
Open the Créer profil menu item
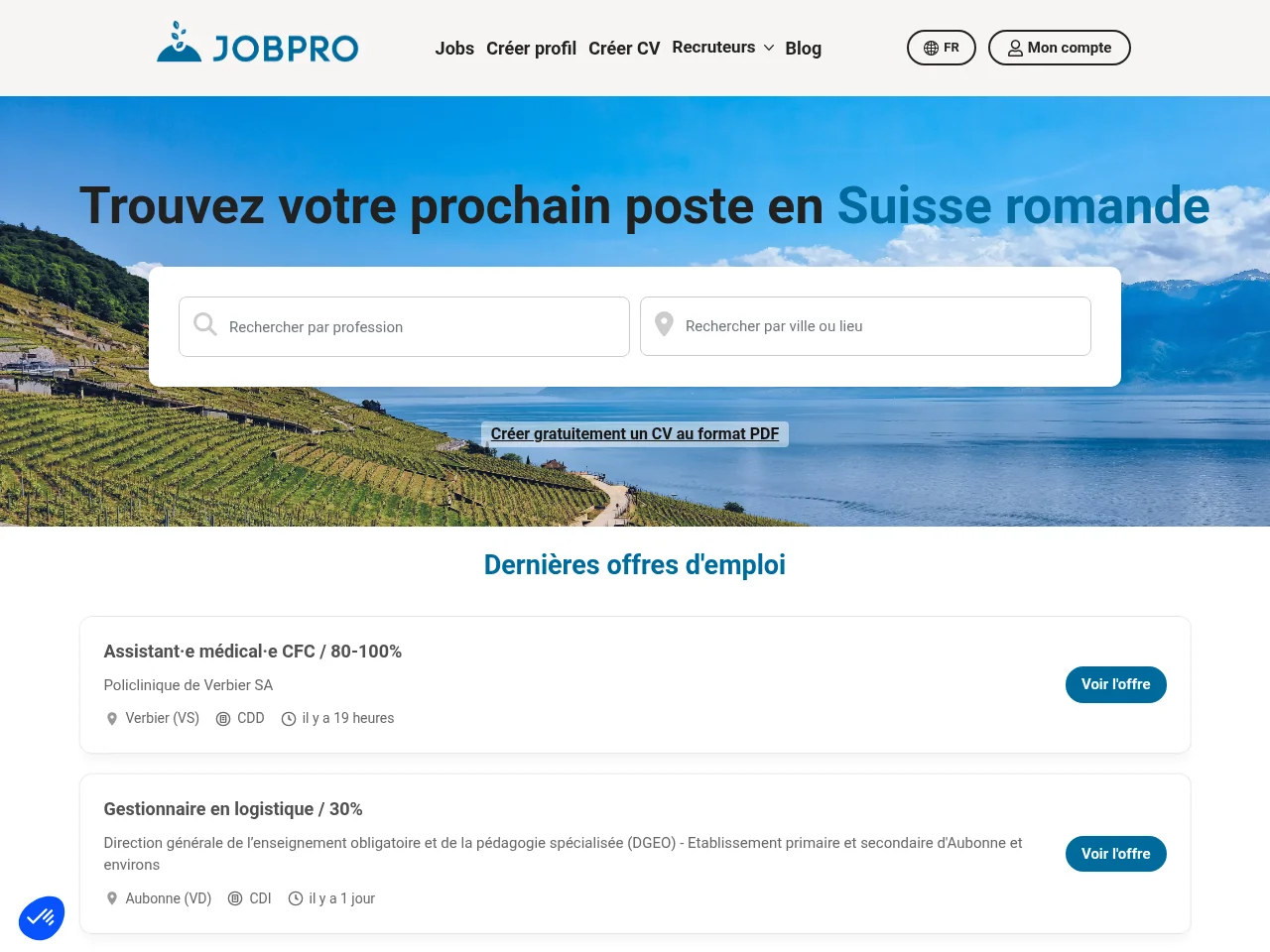(x=531, y=48)
